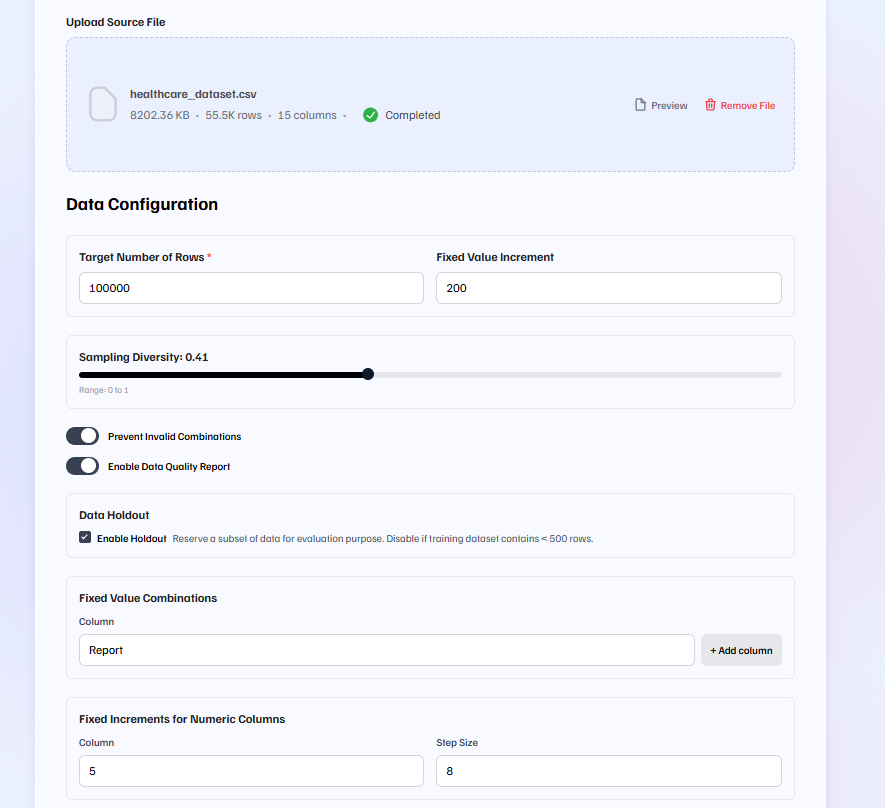Open the Preview link text
The width and height of the screenshot is (885, 808).
669,106
